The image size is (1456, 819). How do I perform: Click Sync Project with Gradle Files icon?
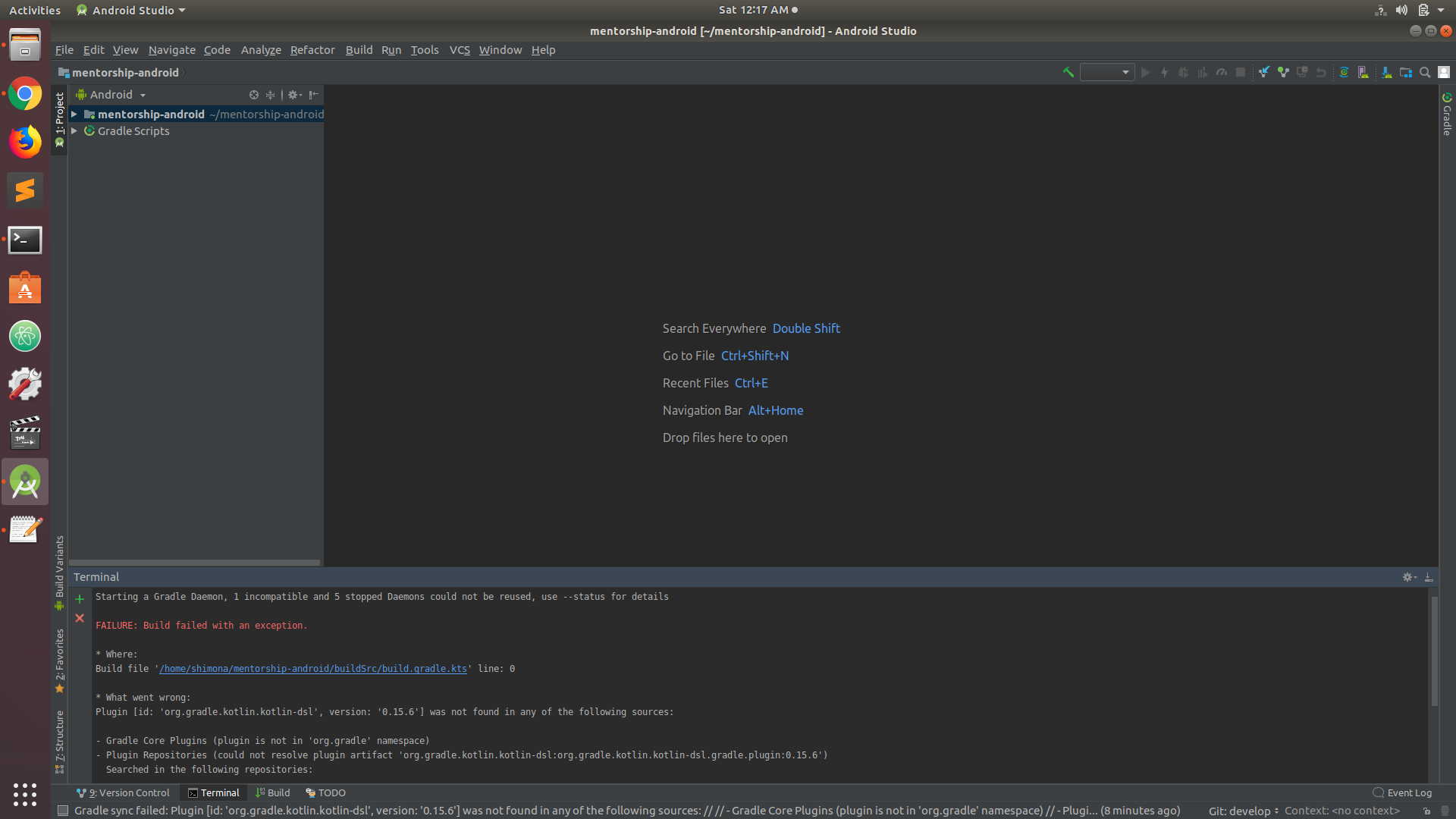point(1344,73)
